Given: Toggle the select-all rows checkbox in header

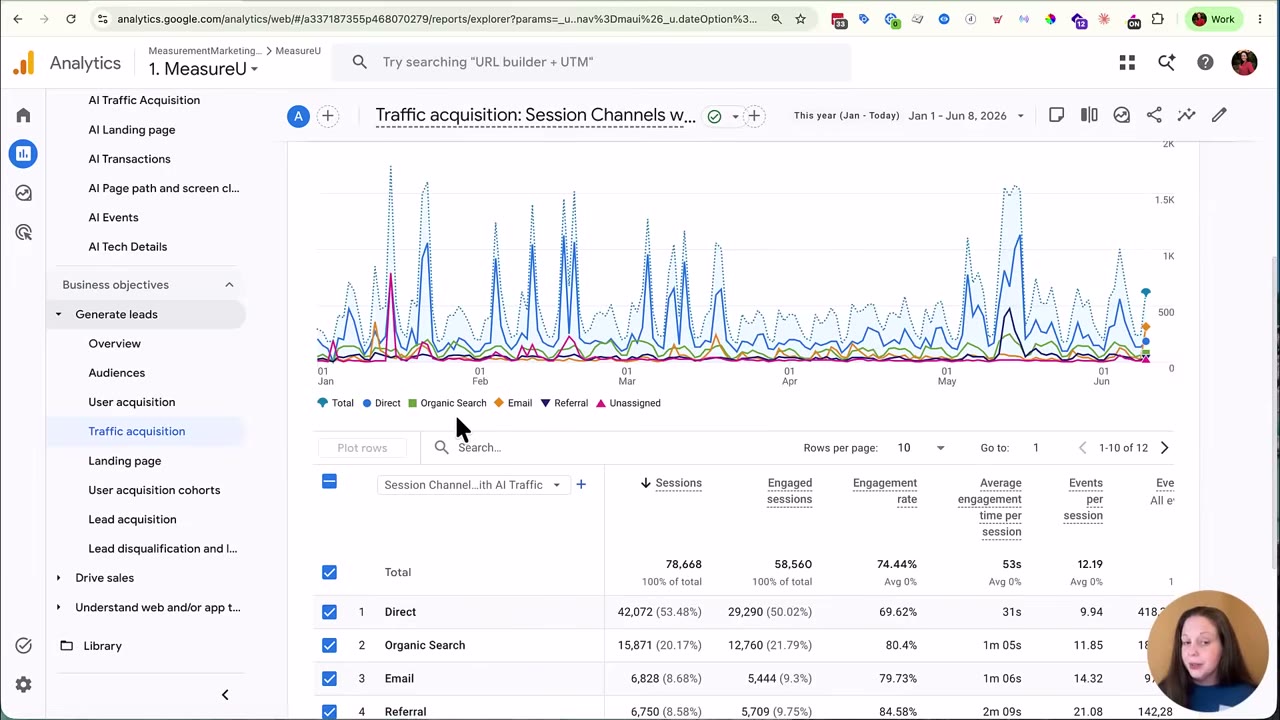Looking at the screenshot, I should 329,482.
